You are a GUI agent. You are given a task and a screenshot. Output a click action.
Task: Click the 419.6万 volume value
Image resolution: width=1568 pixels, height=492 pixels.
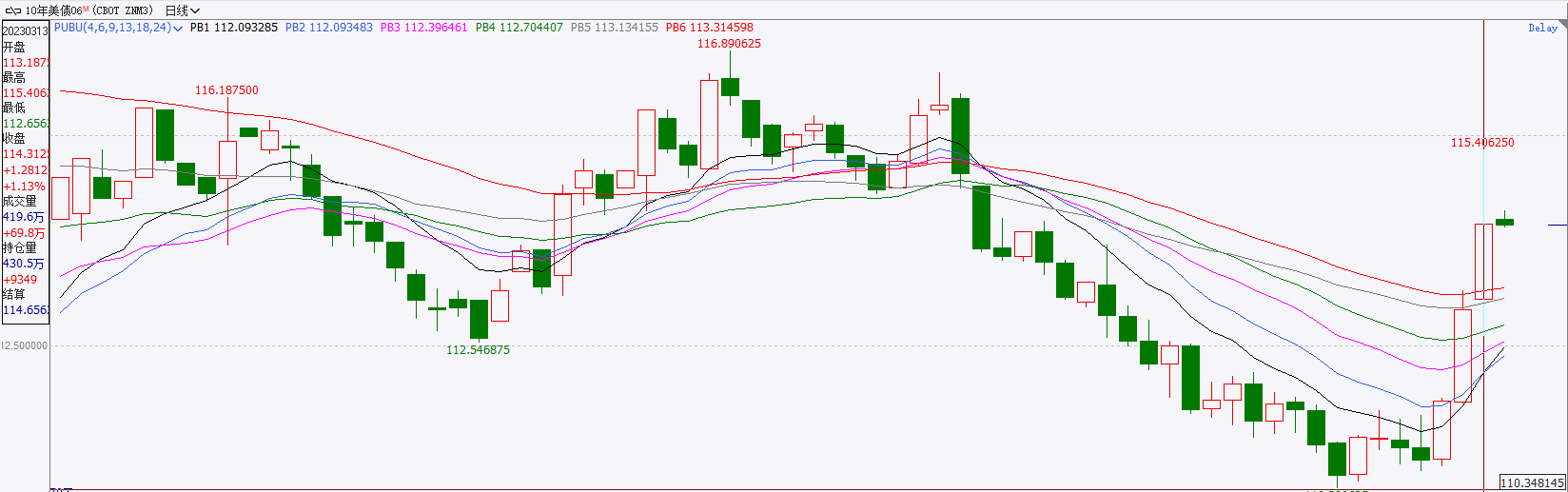pos(23,217)
